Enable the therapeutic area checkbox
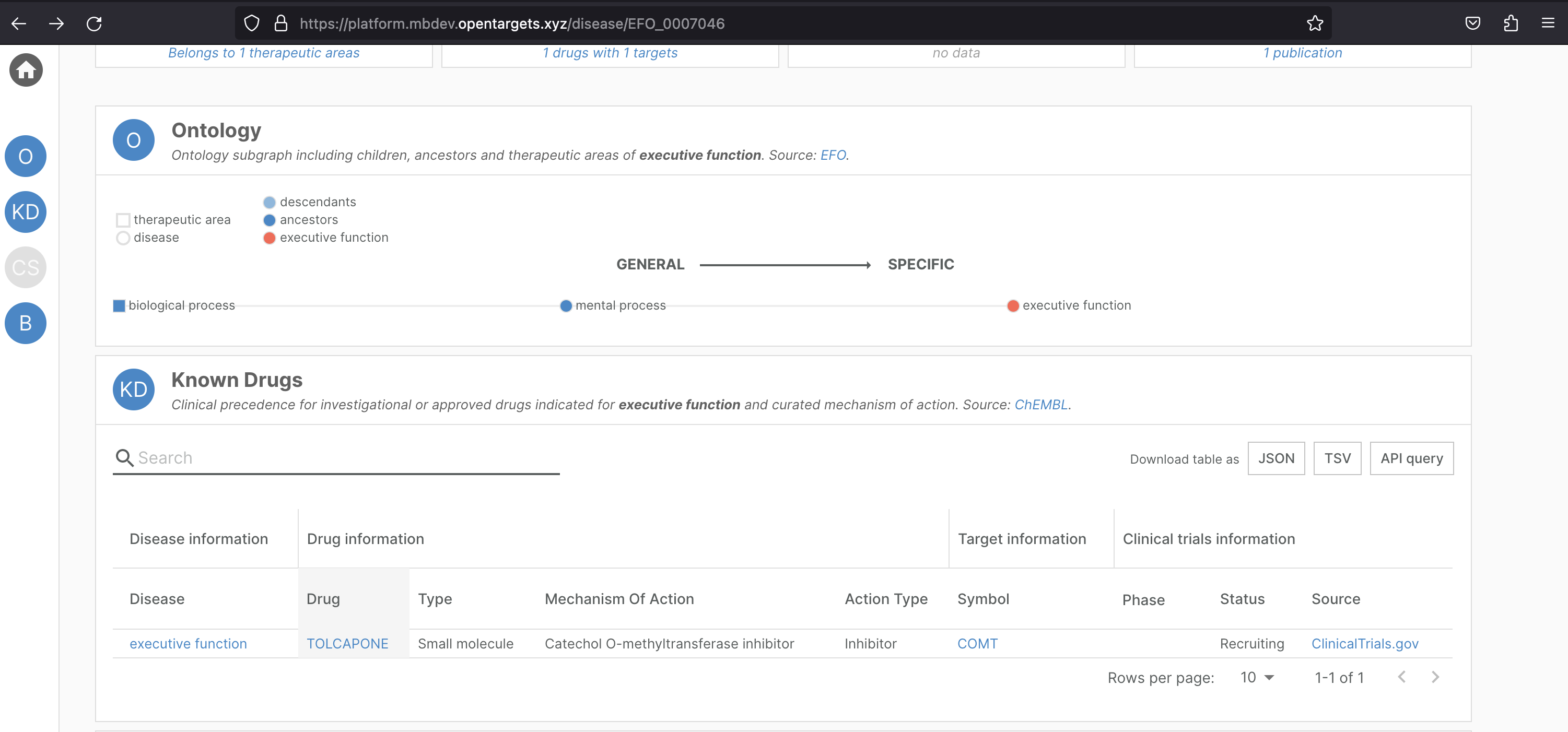This screenshot has width=1568, height=732. pyautogui.click(x=124, y=220)
